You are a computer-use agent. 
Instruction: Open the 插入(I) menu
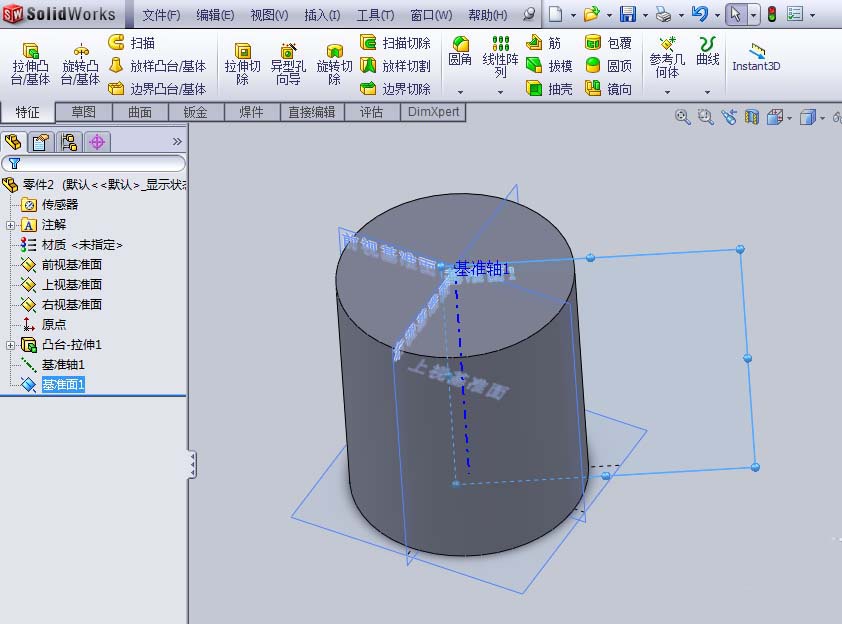pyautogui.click(x=322, y=15)
